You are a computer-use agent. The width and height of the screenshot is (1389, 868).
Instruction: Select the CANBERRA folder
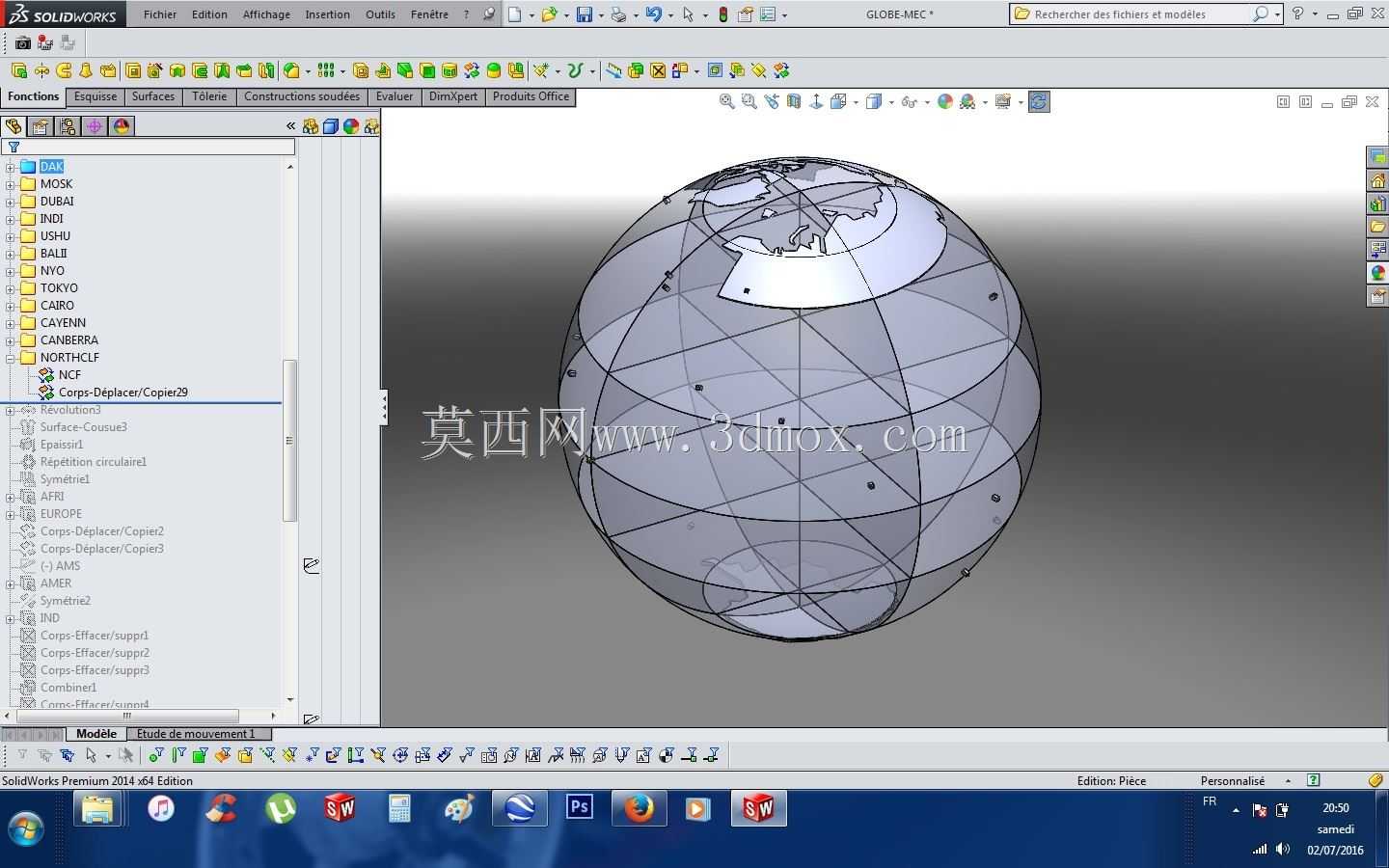point(69,340)
